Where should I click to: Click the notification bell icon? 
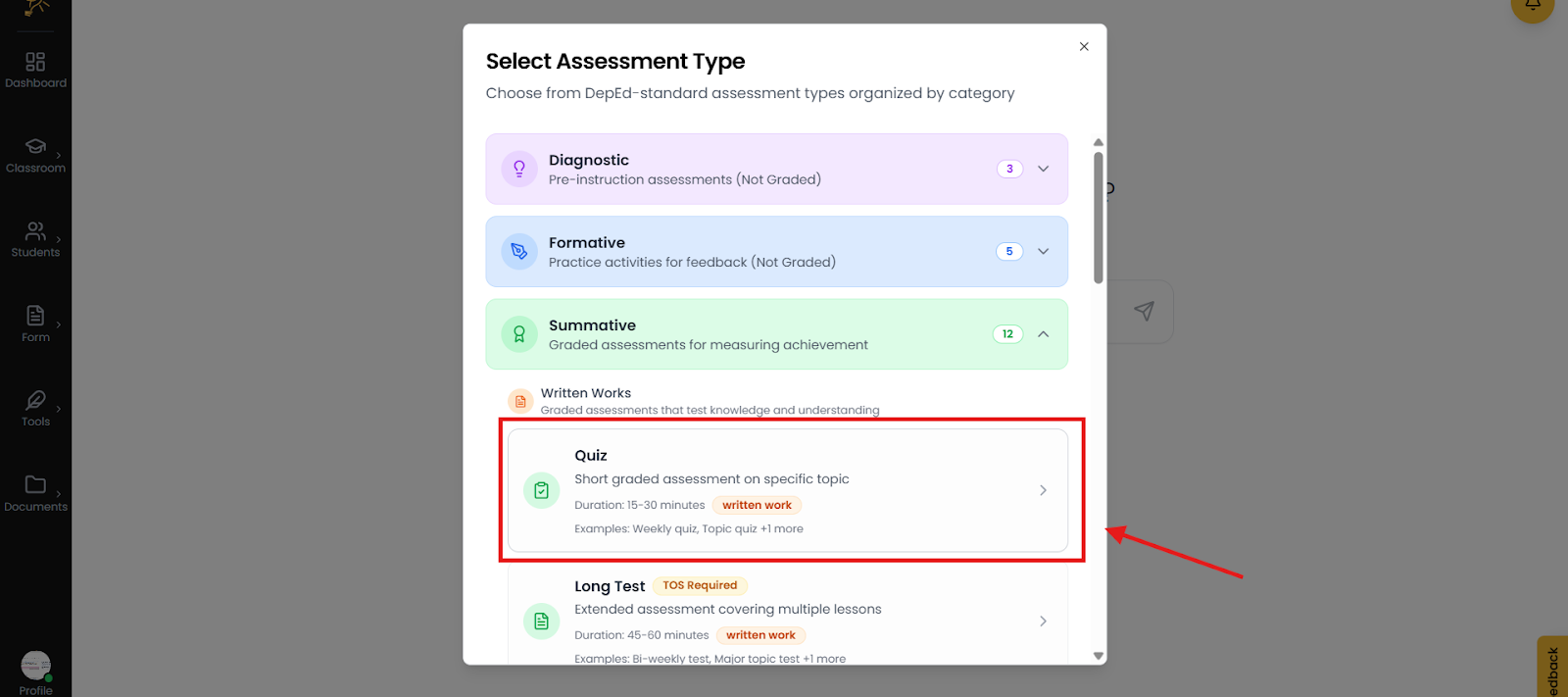[1533, 6]
